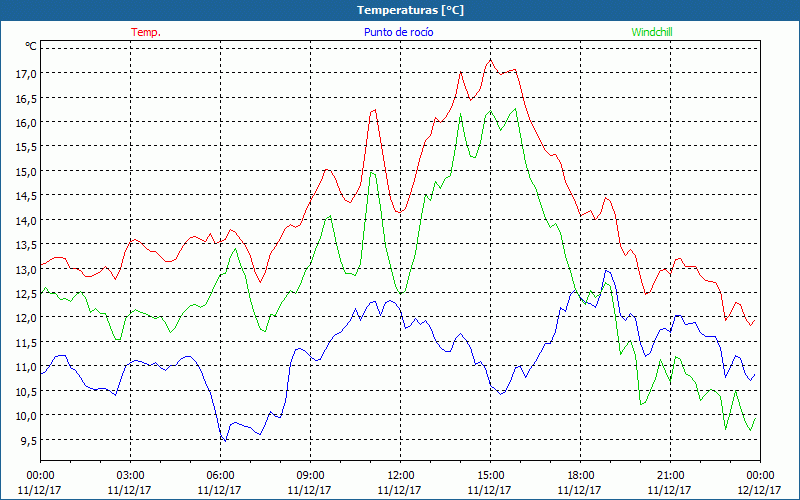Click the 13,5 y-axis value

pyautogui.click(x=26, y=245)
